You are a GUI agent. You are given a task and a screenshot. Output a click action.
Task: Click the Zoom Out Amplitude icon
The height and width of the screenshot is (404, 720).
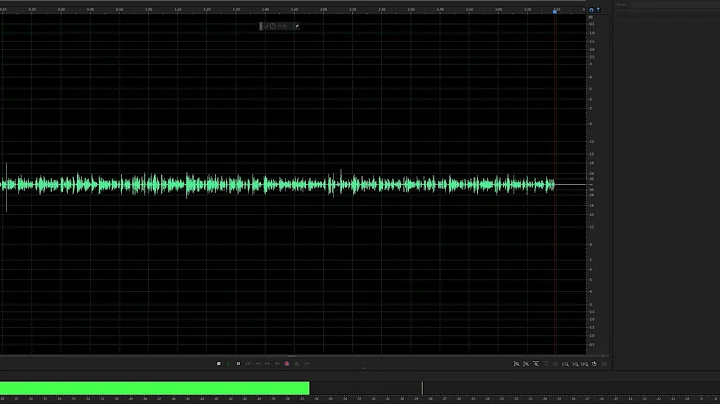point(526,364)
